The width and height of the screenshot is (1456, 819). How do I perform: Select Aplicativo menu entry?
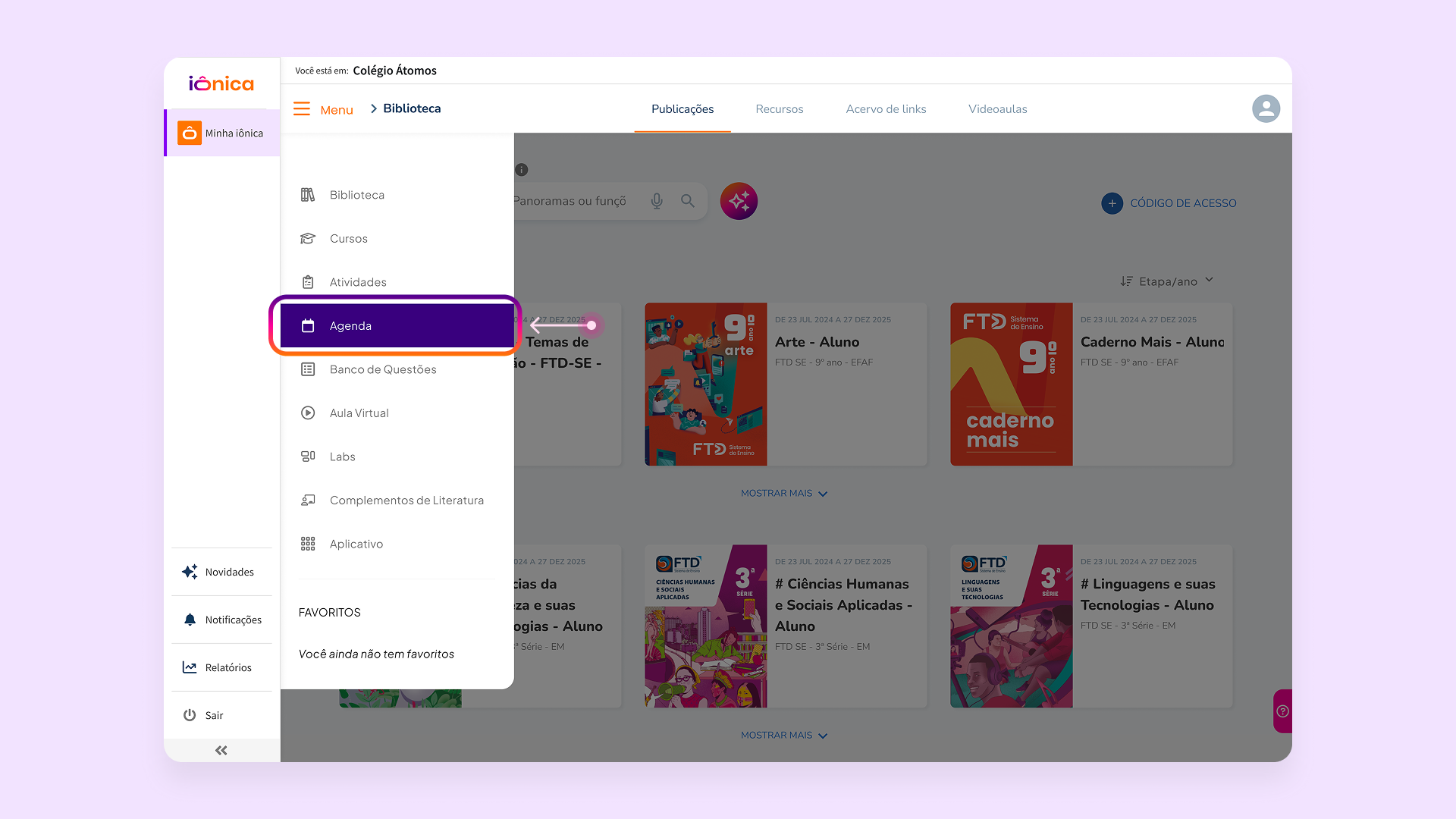coord(397,544)
